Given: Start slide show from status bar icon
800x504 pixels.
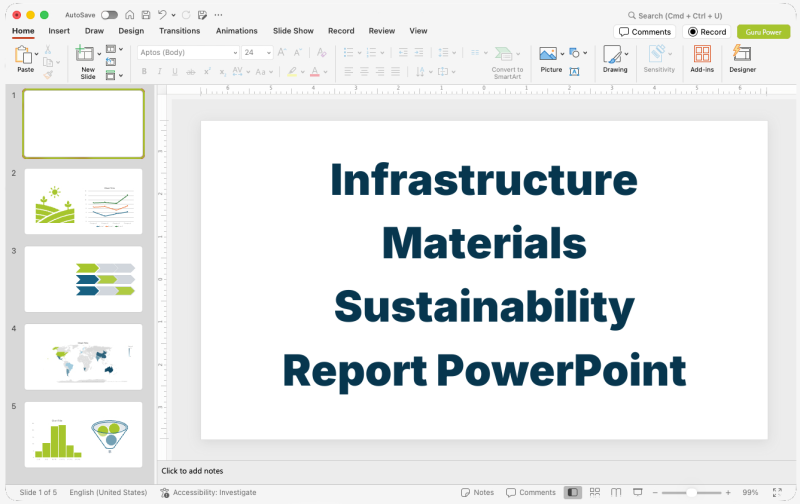Looking at the screenshot, I should [x=638, y=492].
